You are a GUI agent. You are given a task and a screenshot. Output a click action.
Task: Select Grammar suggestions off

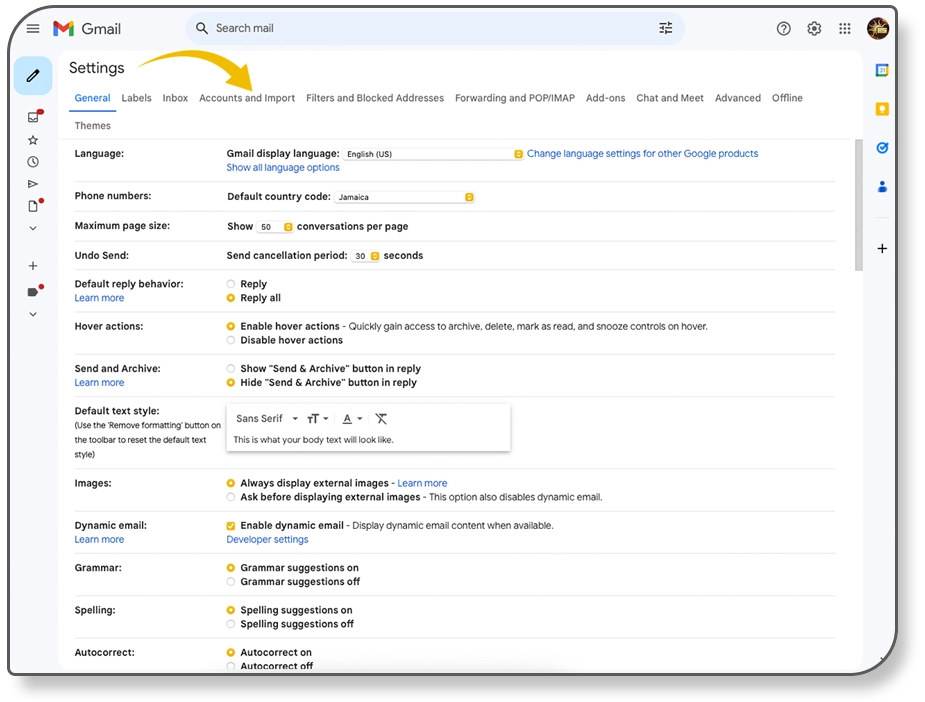[231, 582]
